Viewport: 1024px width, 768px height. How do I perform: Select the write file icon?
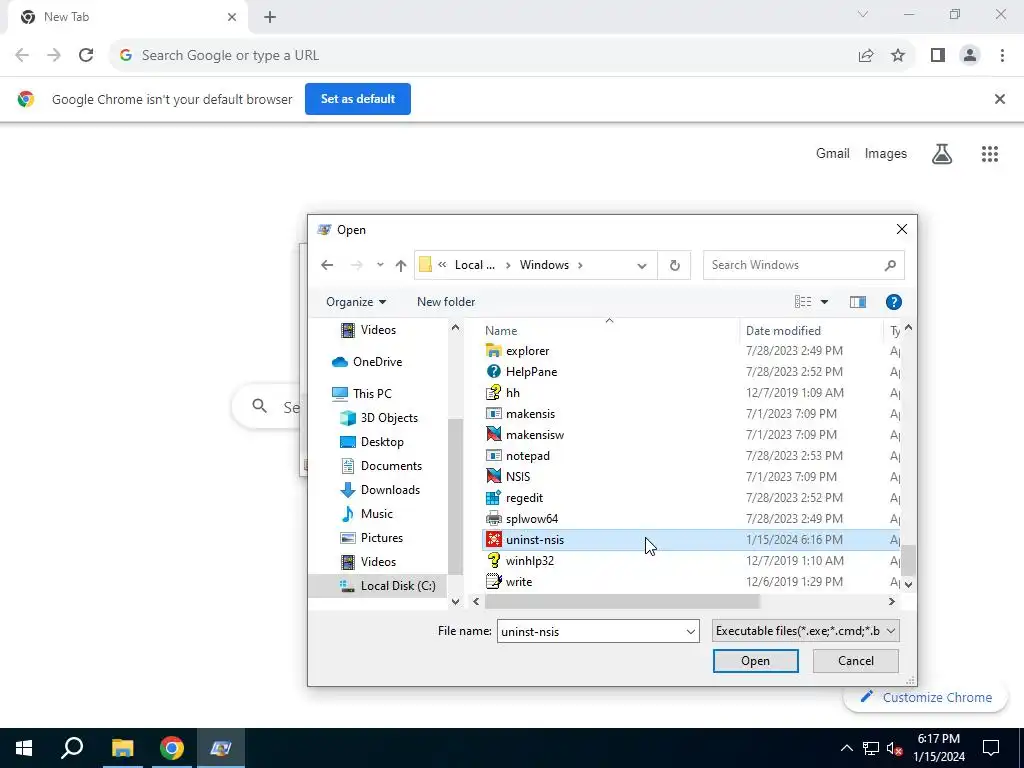(x=494, y=581)
